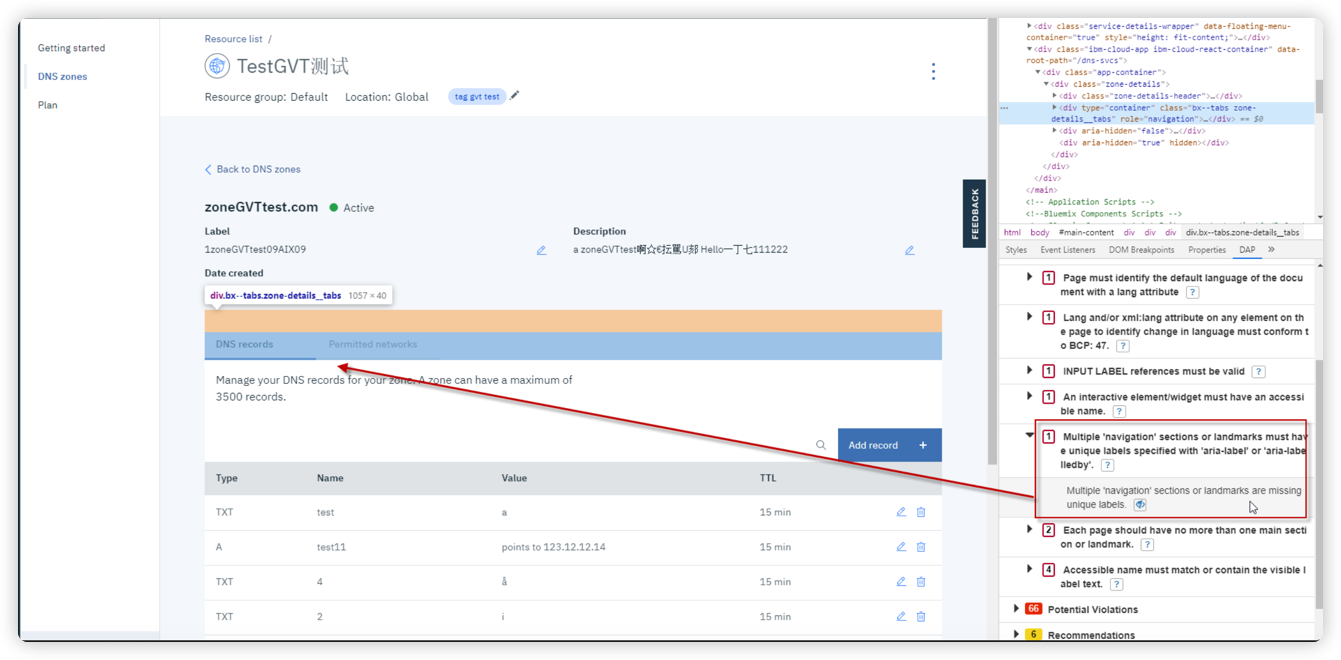
Task: Select '#main-content' in the DOM breadcrumb
Action: coord(1086,233)
